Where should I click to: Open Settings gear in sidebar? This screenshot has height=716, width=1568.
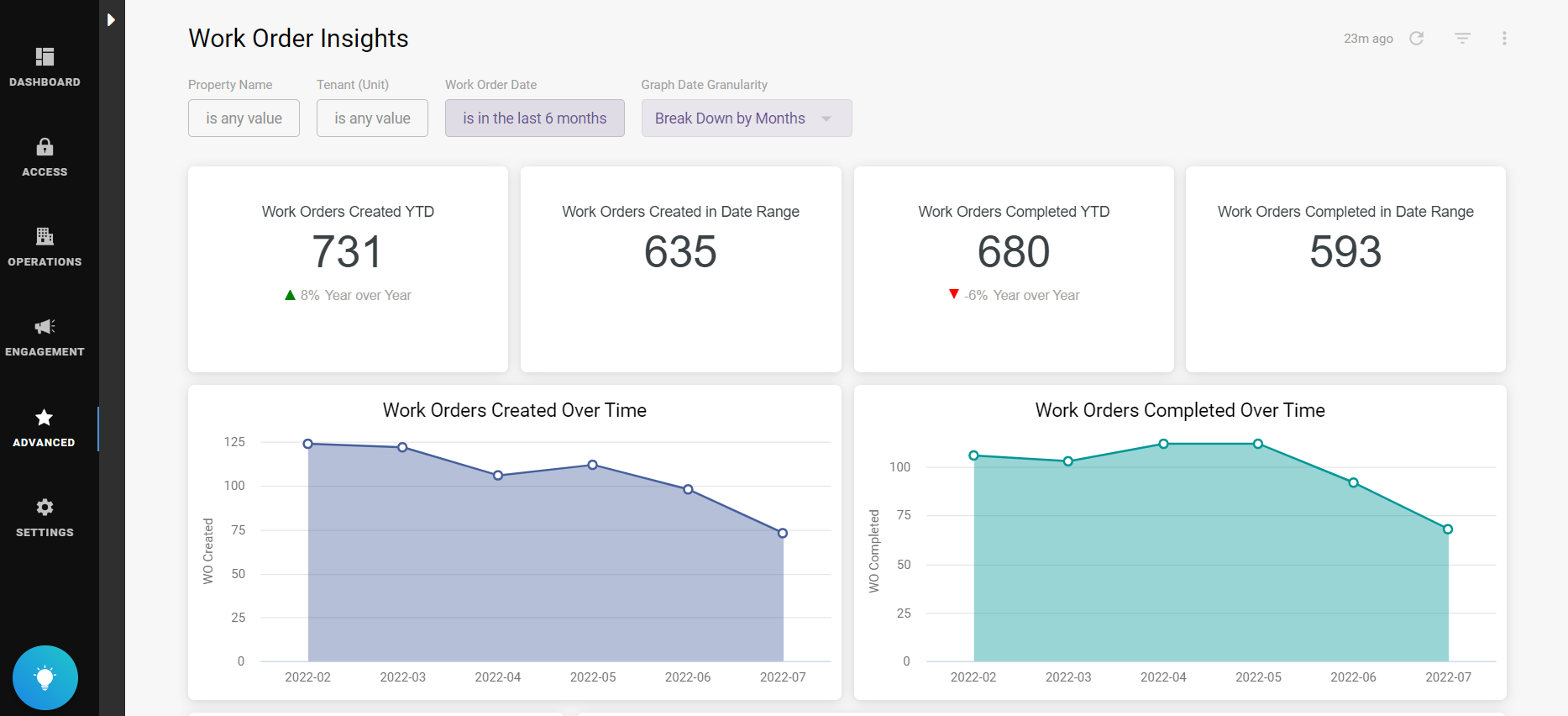tap(45, 518)
